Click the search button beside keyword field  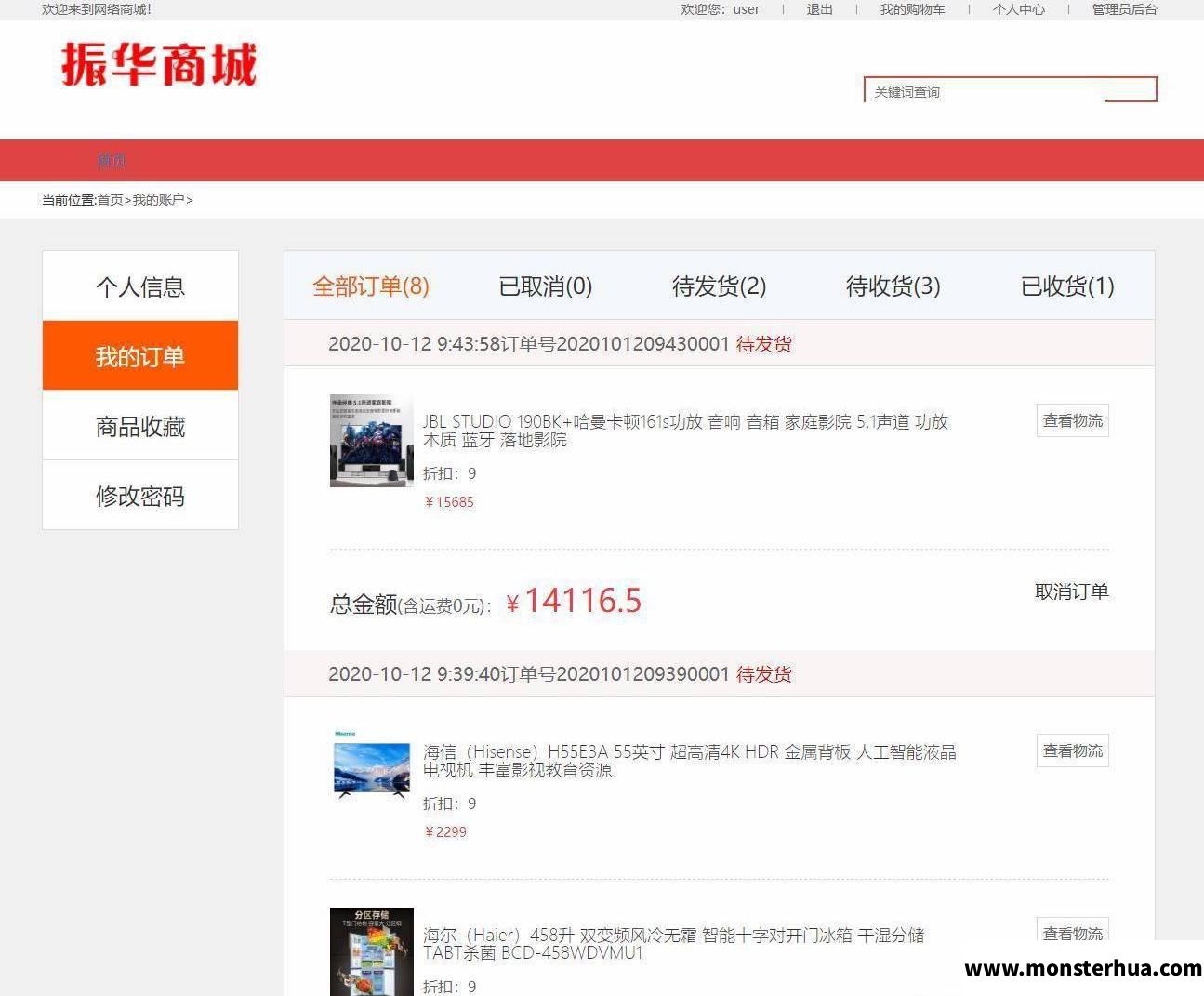[x=1130, y=90]
